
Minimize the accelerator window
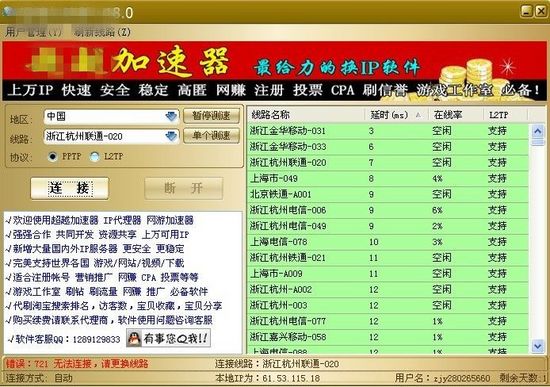526,11
